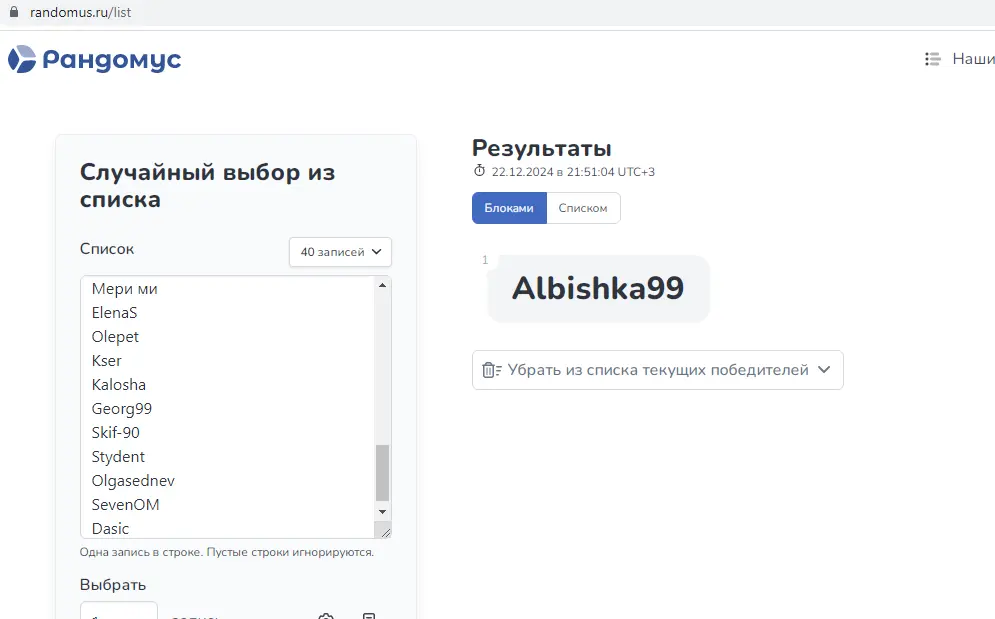Click the Выбрать label
995x619 pixels.
point(113,585)
